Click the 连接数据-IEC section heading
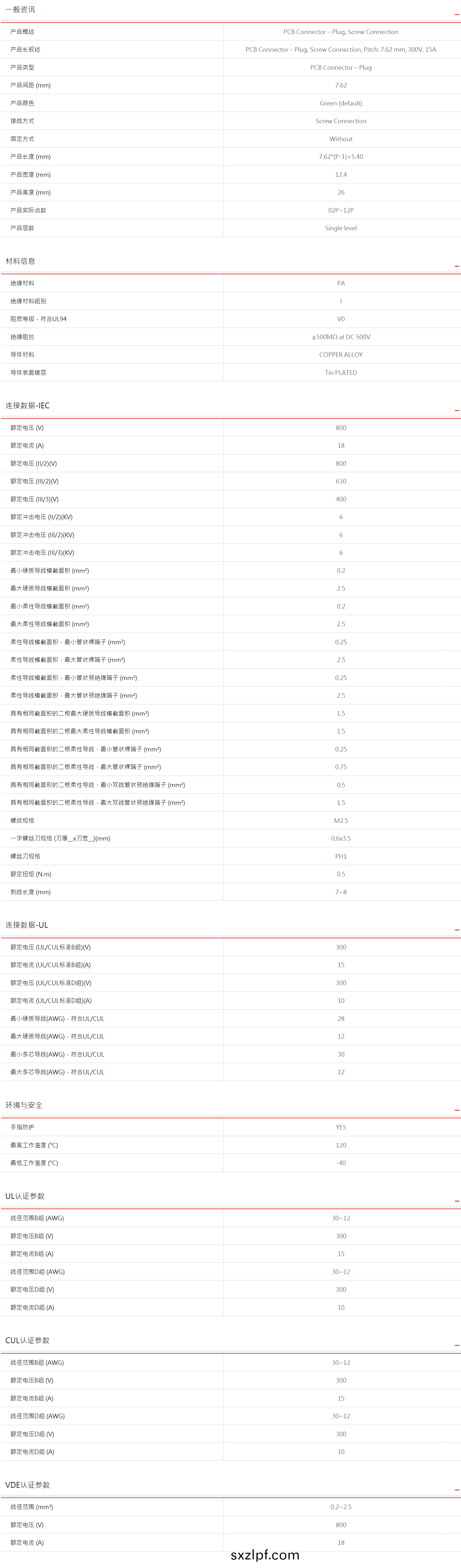Screen dimensions: 461x1568 click(x=27, y=405)
